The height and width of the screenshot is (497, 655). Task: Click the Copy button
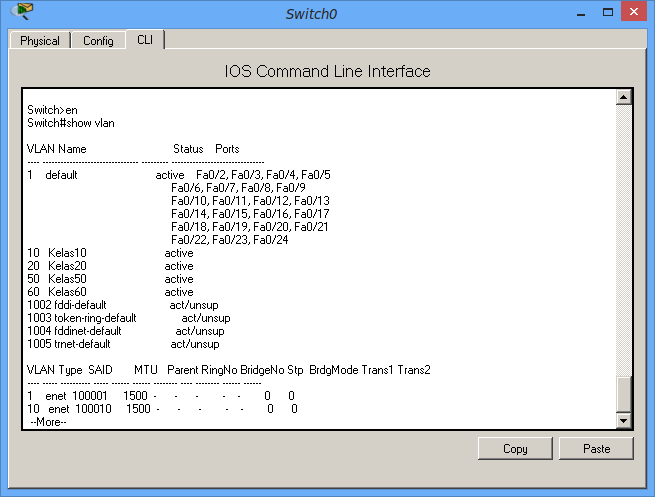pyautogui.click(x=515, y=449)
